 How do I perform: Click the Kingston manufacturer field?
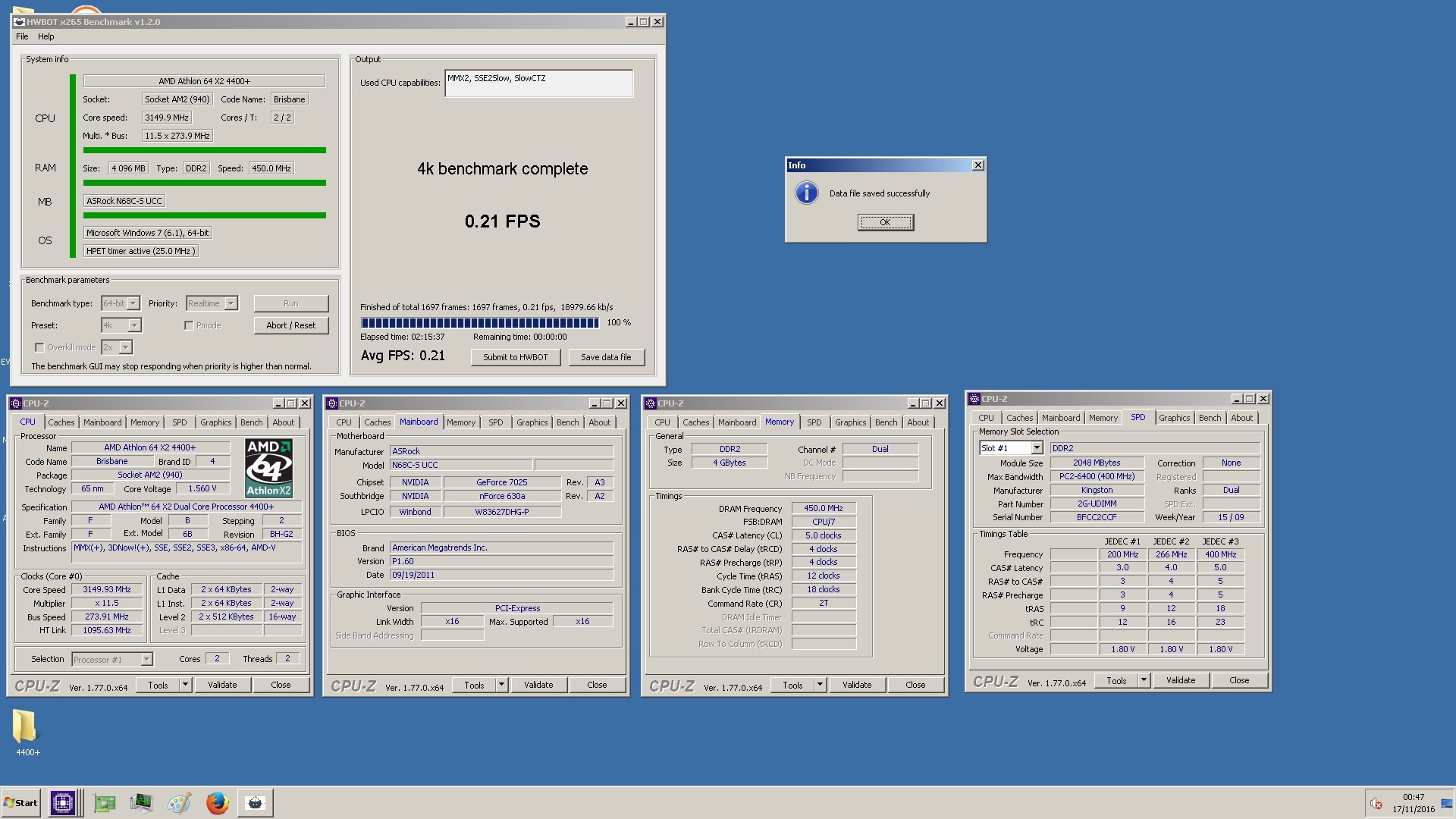pos(1097,490)
